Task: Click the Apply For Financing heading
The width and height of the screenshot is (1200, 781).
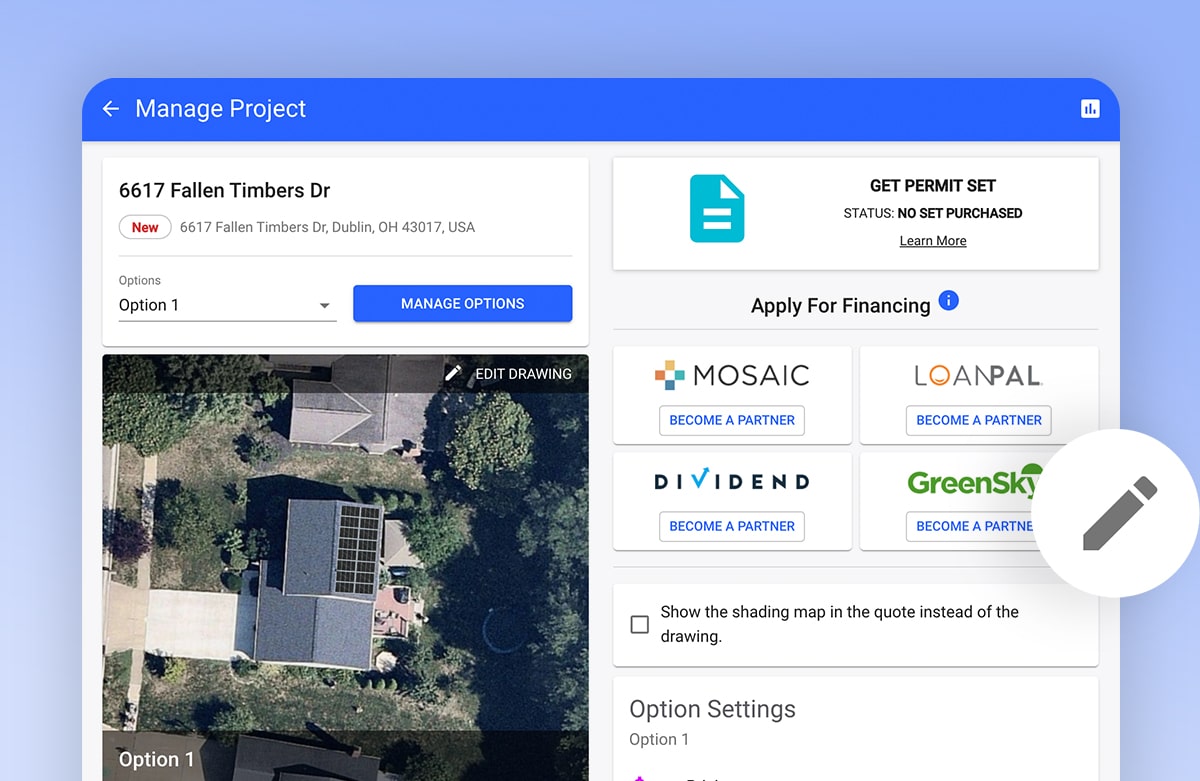Action: (841, 306)
